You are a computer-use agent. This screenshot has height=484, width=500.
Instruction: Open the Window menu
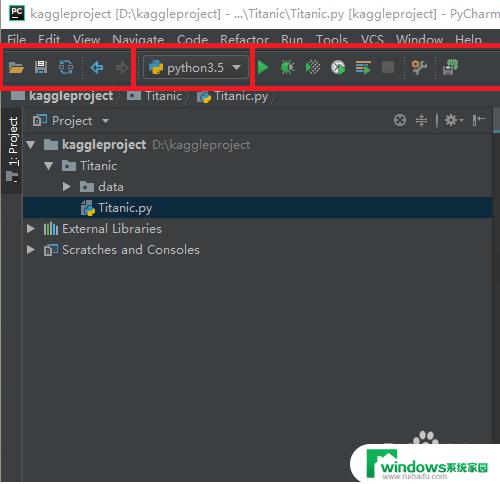(x=419, y=39)
